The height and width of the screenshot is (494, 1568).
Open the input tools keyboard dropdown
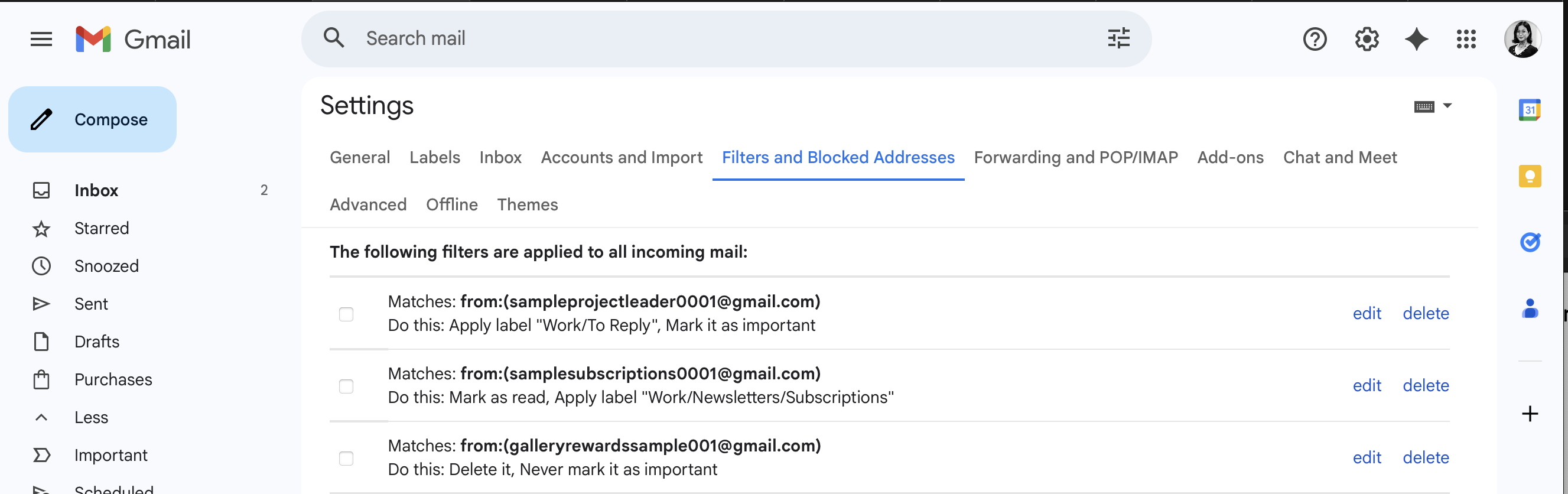pyautogui.click(x=1447, y=106)
